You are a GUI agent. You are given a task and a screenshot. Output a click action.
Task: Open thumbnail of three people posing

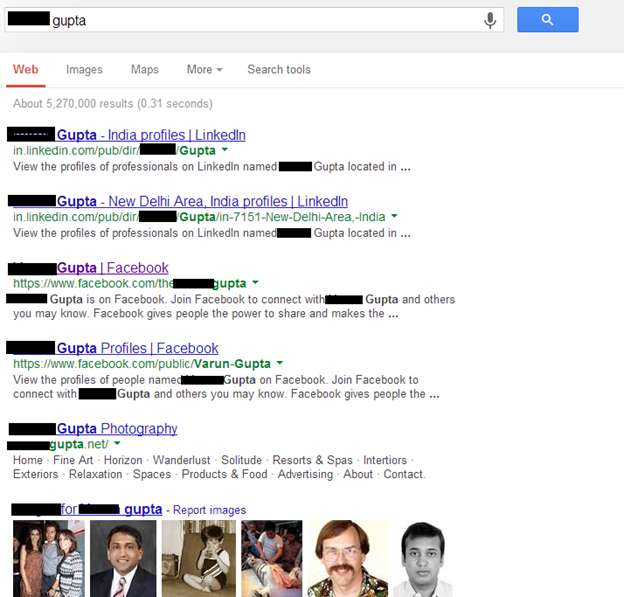(49, 558)
